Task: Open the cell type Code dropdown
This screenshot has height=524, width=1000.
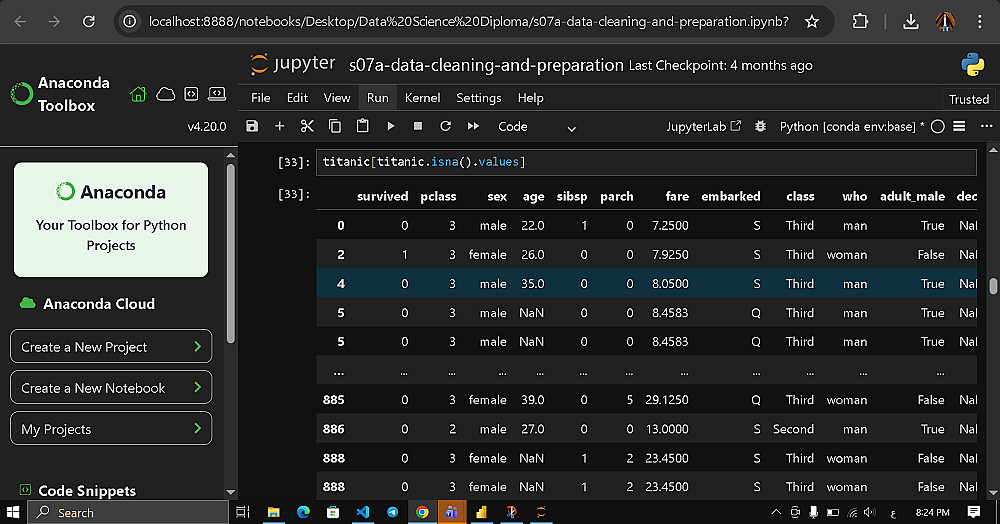Action: [537, 127]
